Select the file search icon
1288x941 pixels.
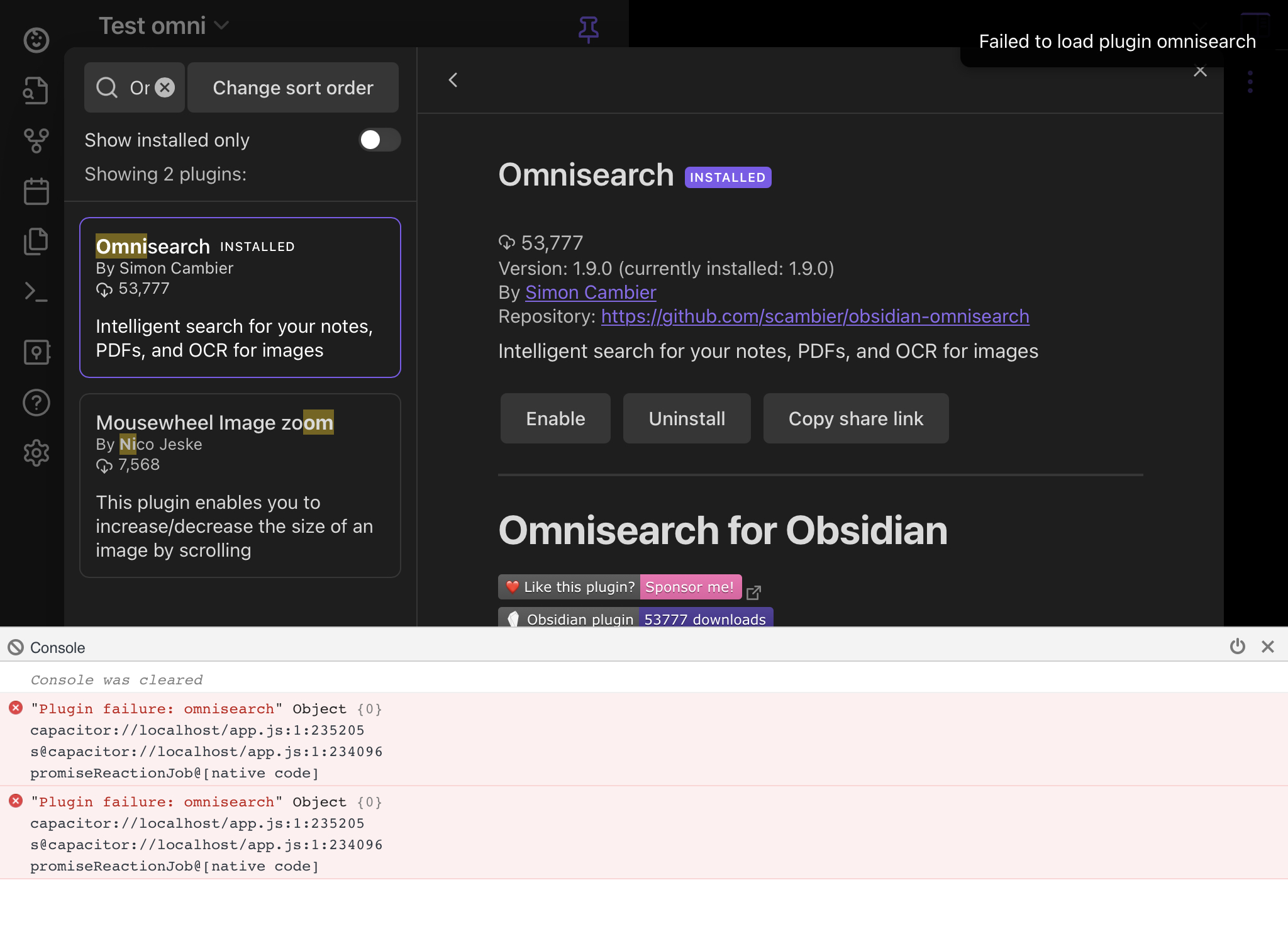tap(36, 90)
